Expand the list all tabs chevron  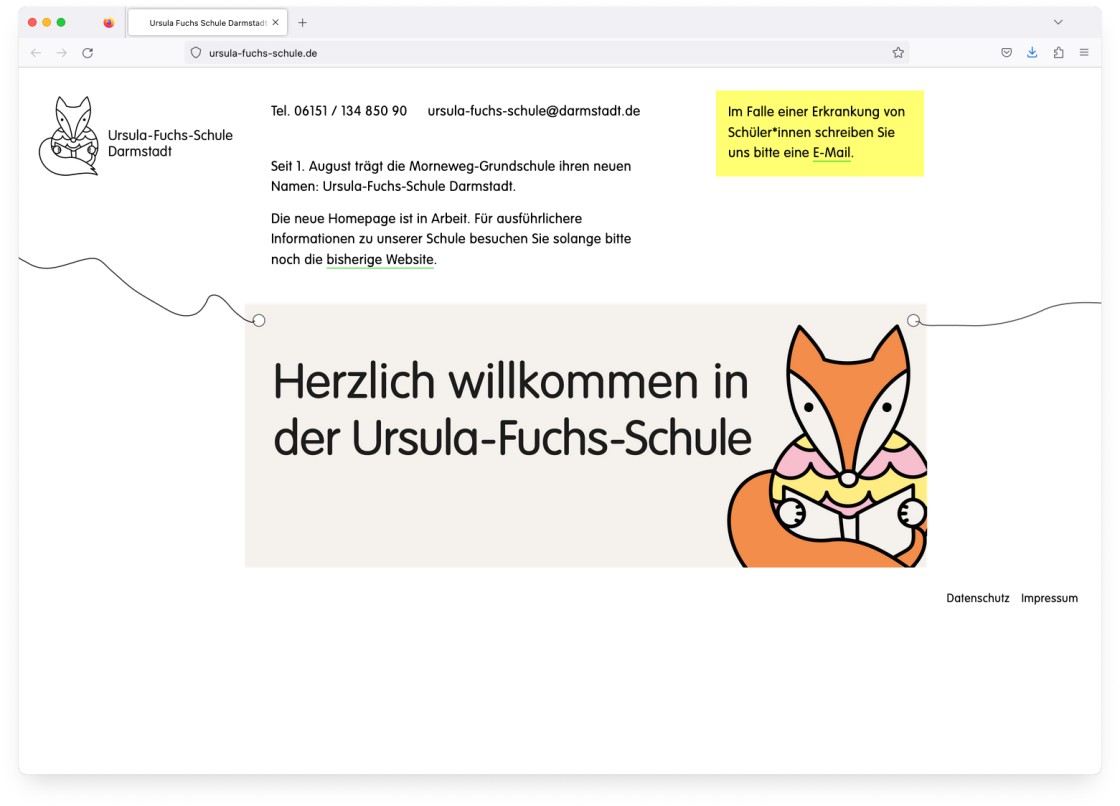[1058, 22]
